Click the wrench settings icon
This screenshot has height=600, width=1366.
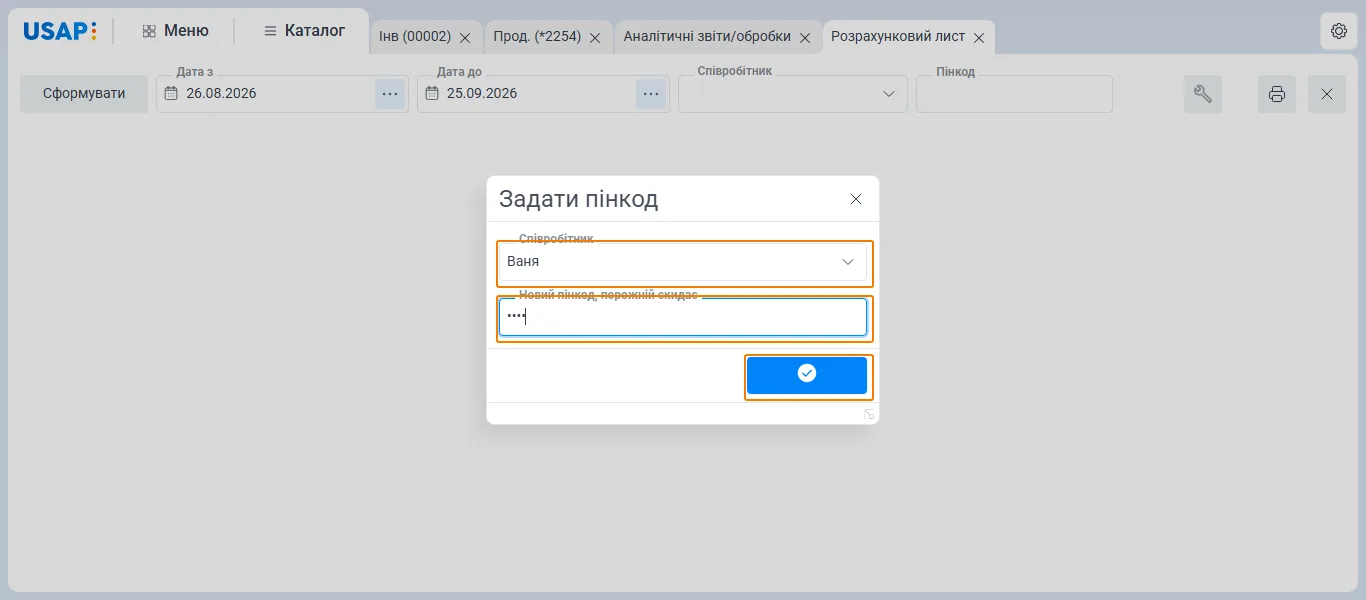coord(1203,94)
